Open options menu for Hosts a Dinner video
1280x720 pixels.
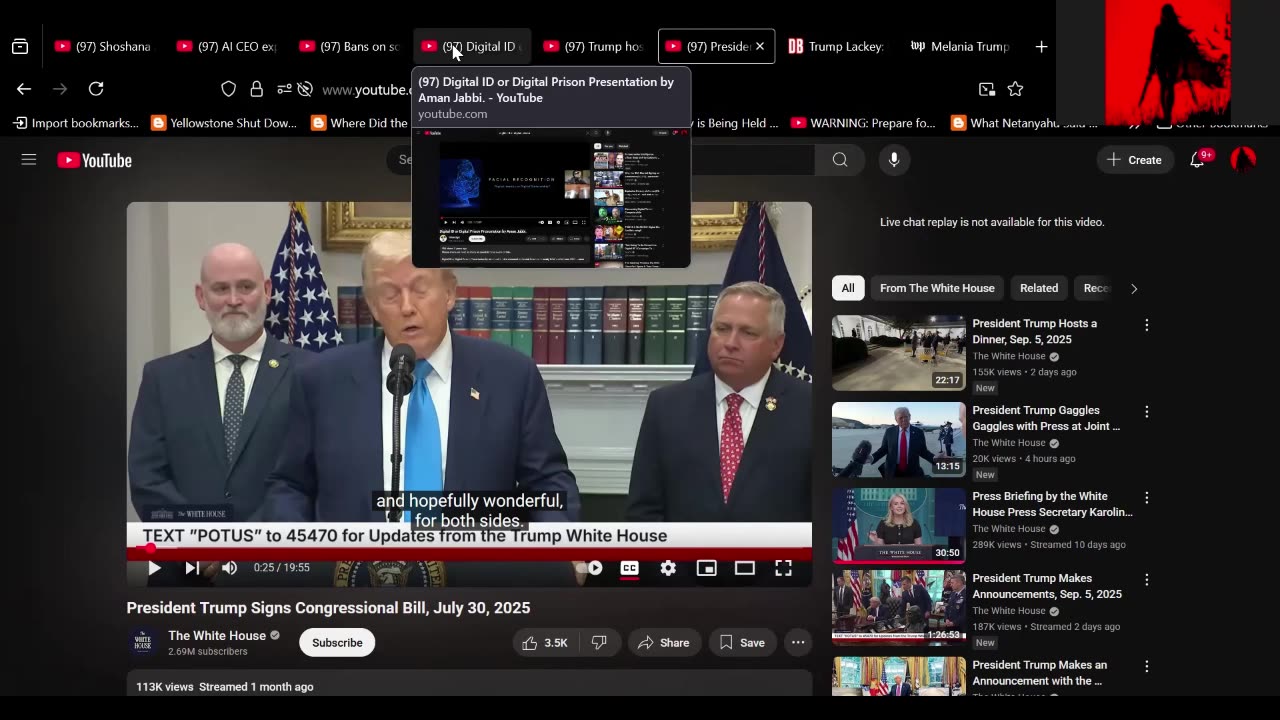[x=1147, y=325]
